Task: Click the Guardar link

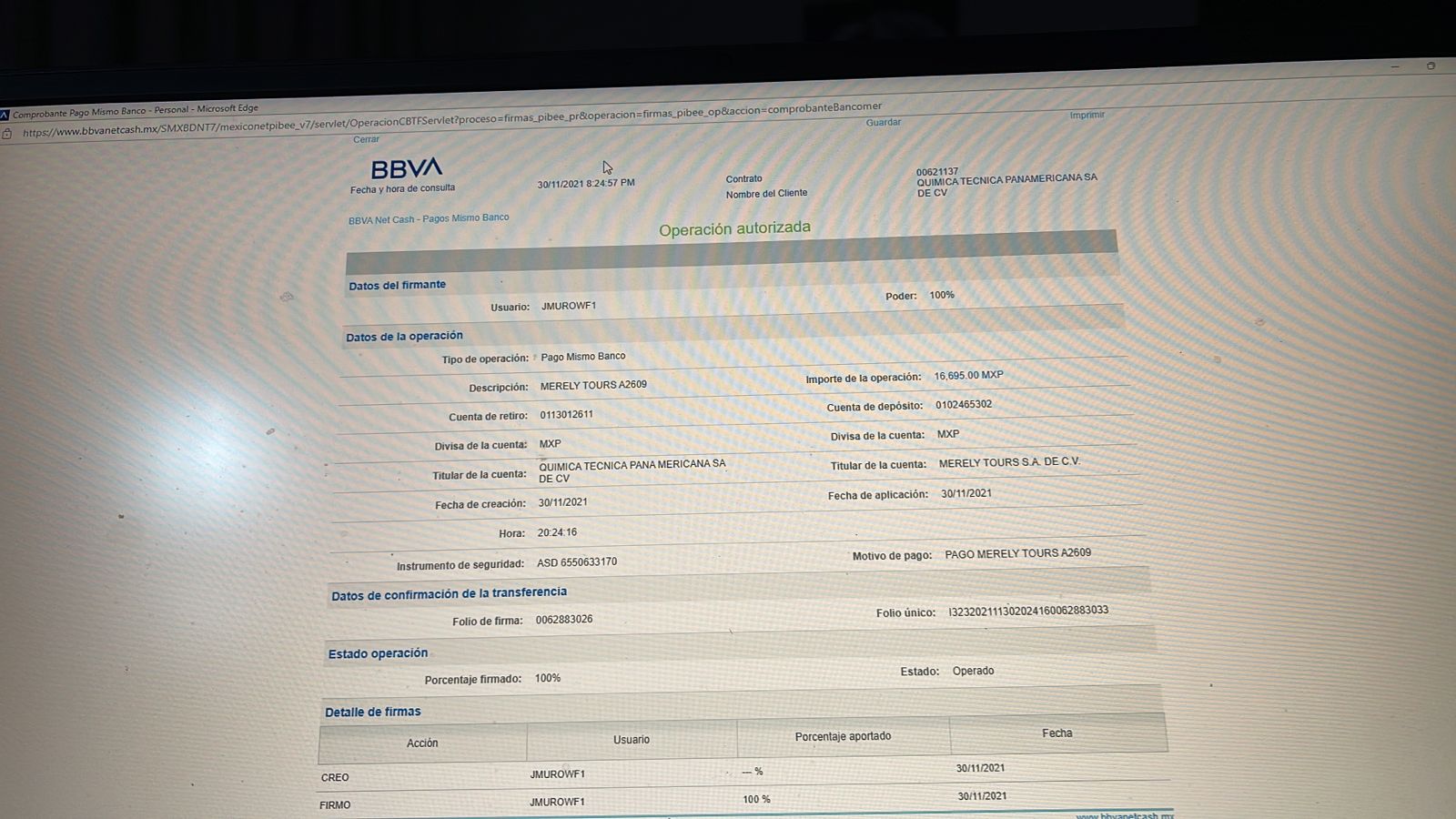Action: (883, 122)
